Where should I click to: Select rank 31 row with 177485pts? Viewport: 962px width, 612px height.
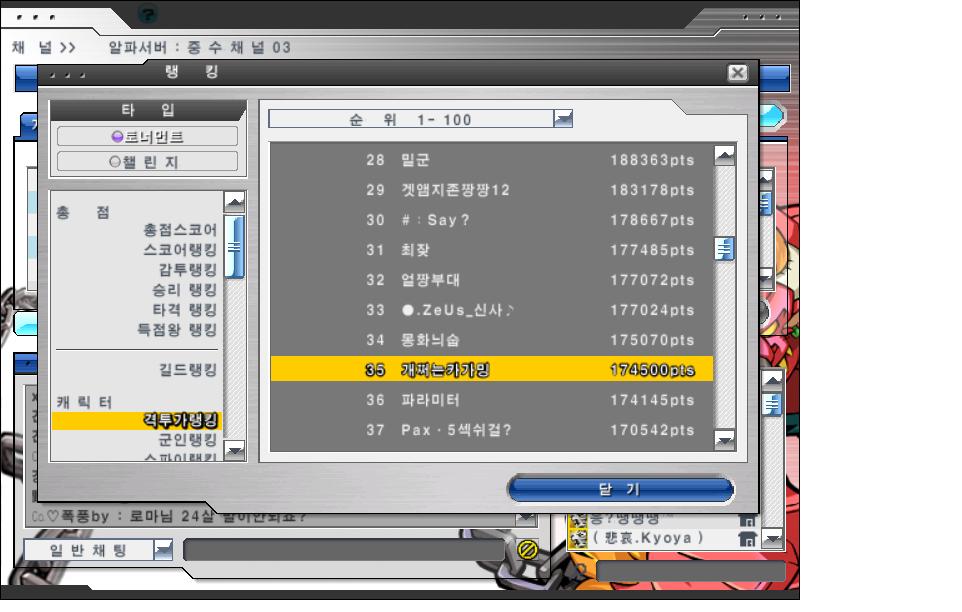click(x=491, y=250)
